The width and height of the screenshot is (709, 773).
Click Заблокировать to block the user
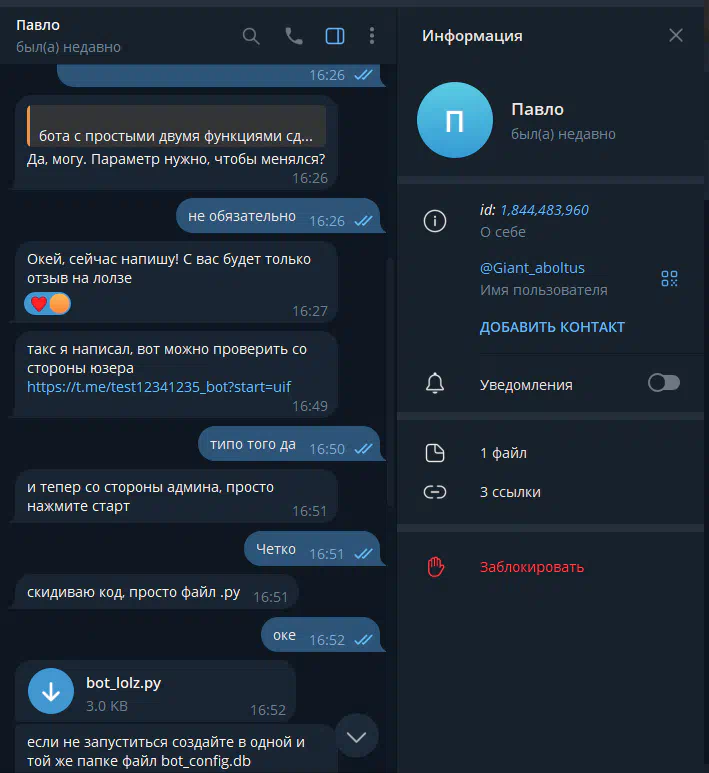pos(532,567)
